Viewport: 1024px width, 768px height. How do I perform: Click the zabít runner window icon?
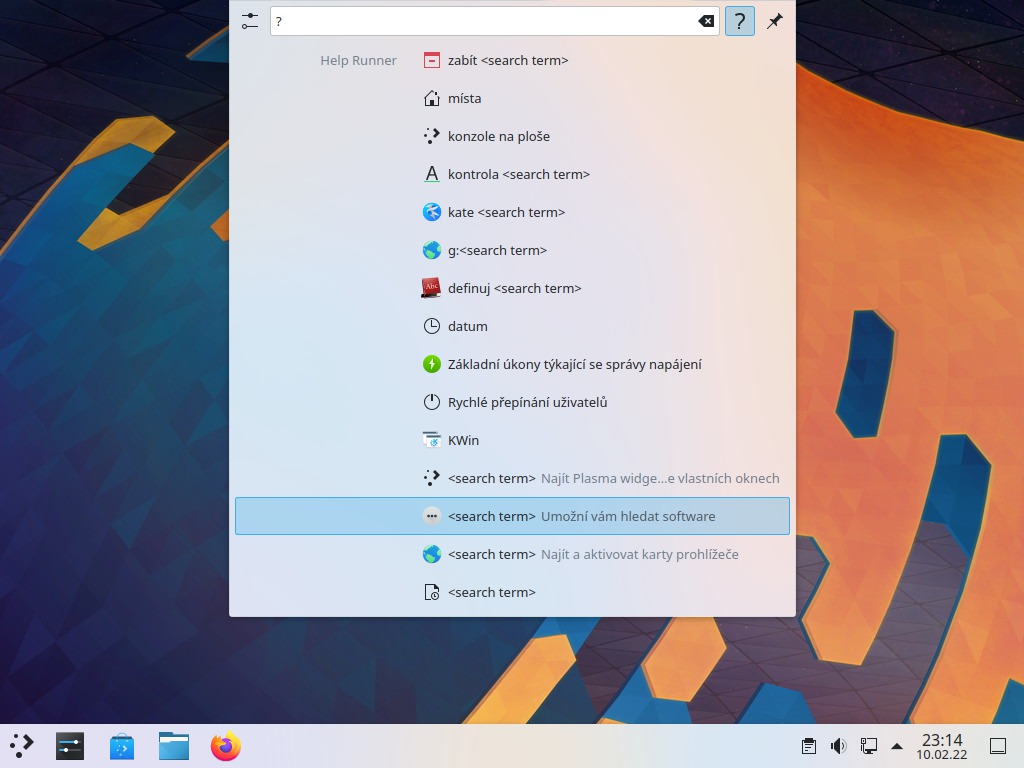pyautogui.click(x=432, y=60)
